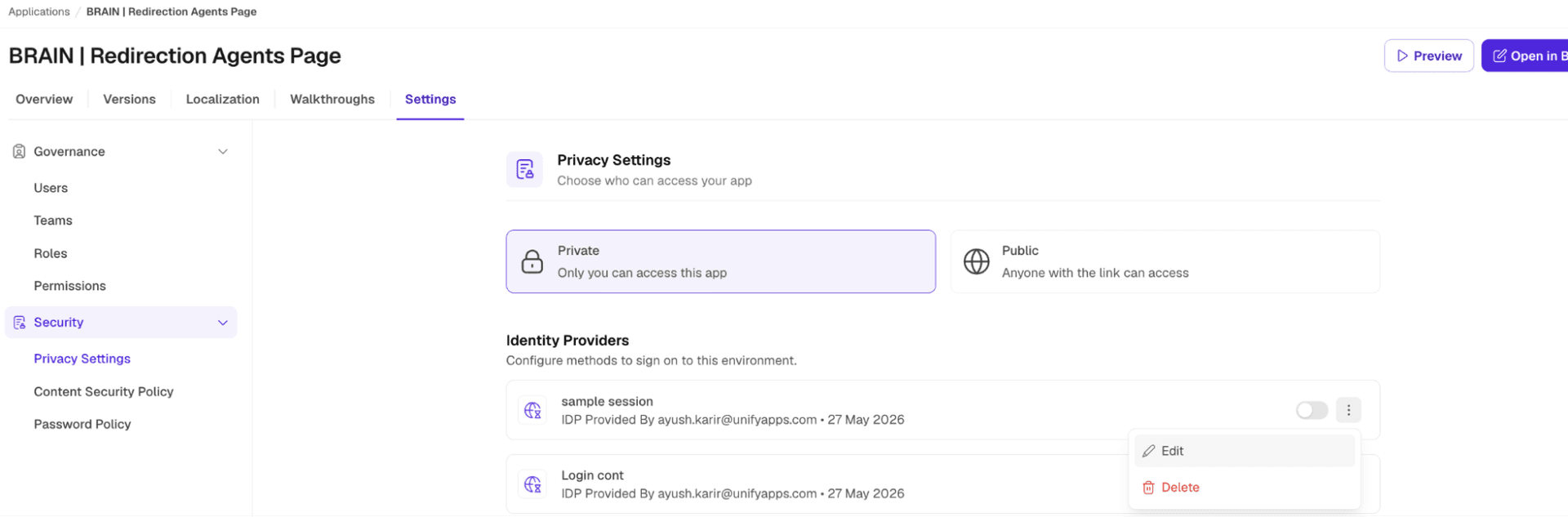Open three-dot menu for sample session

point(1348,410)
